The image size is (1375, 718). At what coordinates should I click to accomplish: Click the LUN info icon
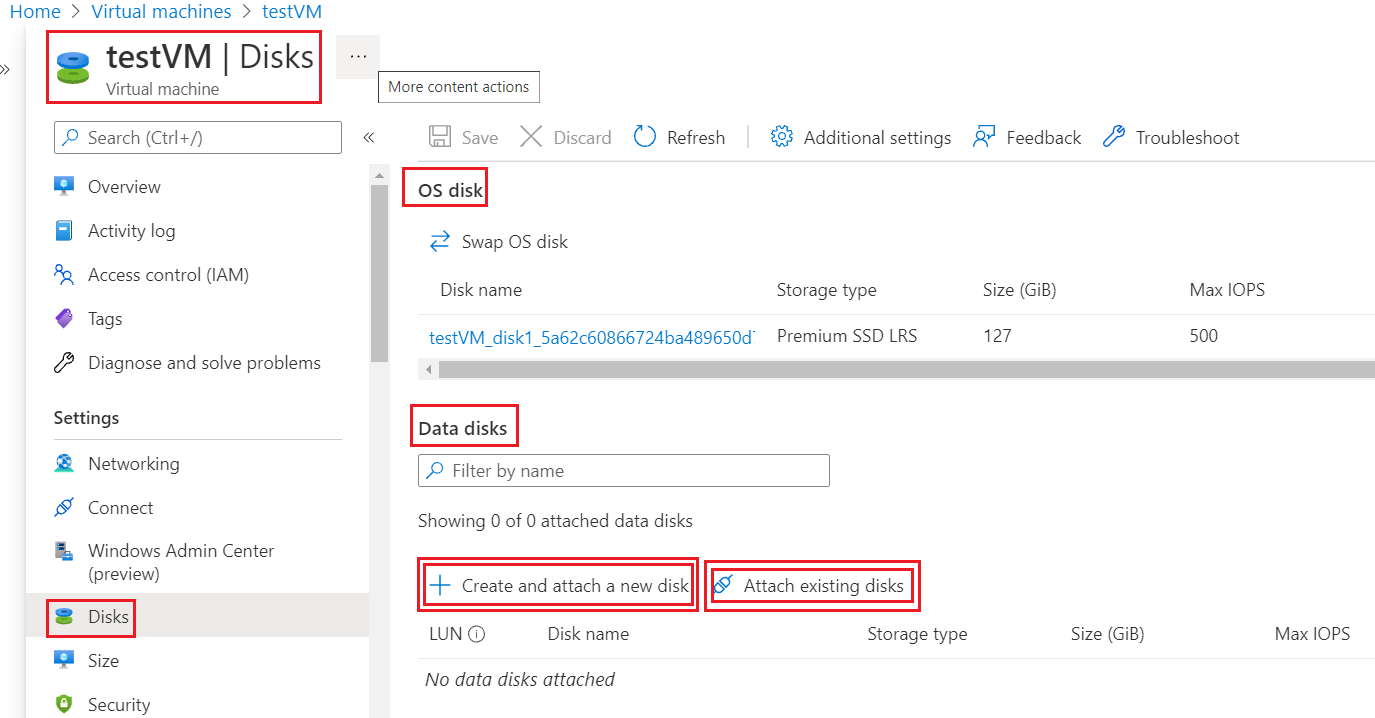point(477,634)
